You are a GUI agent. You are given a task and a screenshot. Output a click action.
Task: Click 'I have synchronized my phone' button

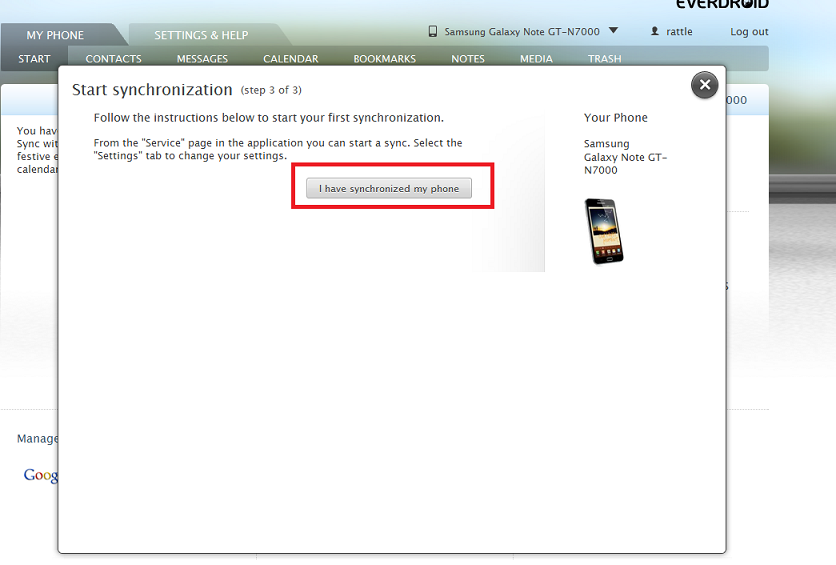389,188
